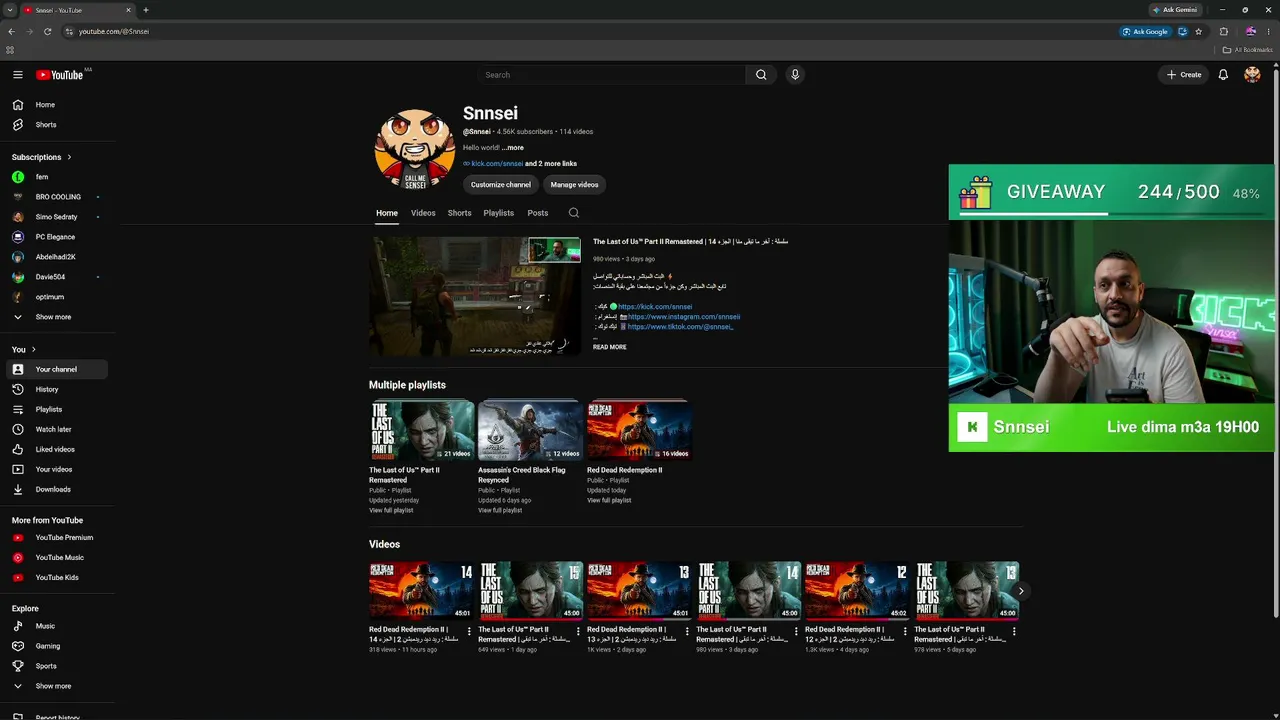Go to Your channel in the sidebar
The image size is (1280, 720).
(x=57, y=369)
